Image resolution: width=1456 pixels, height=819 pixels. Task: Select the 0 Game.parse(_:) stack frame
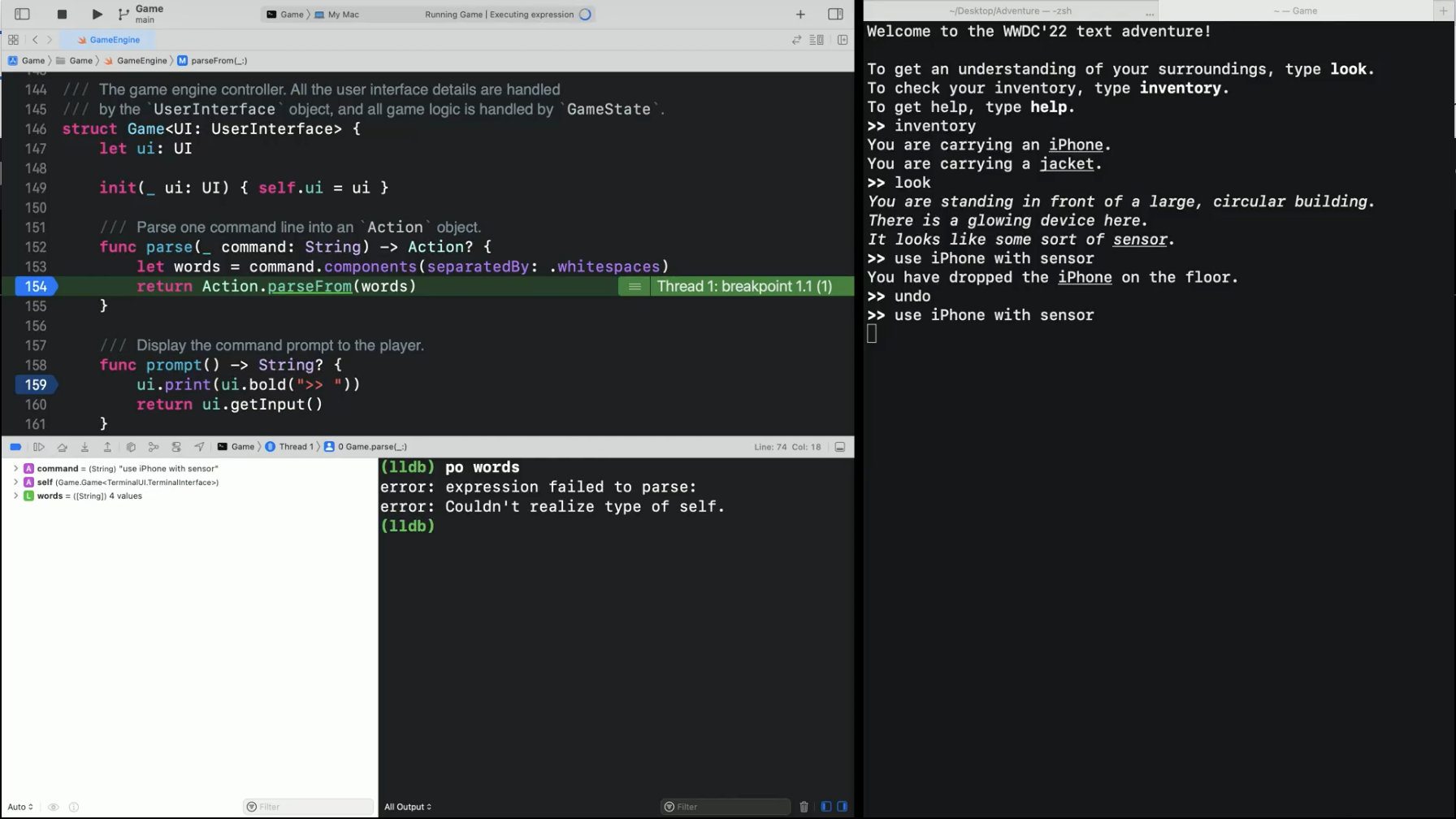pyautogui.click(x=366, y=447)
